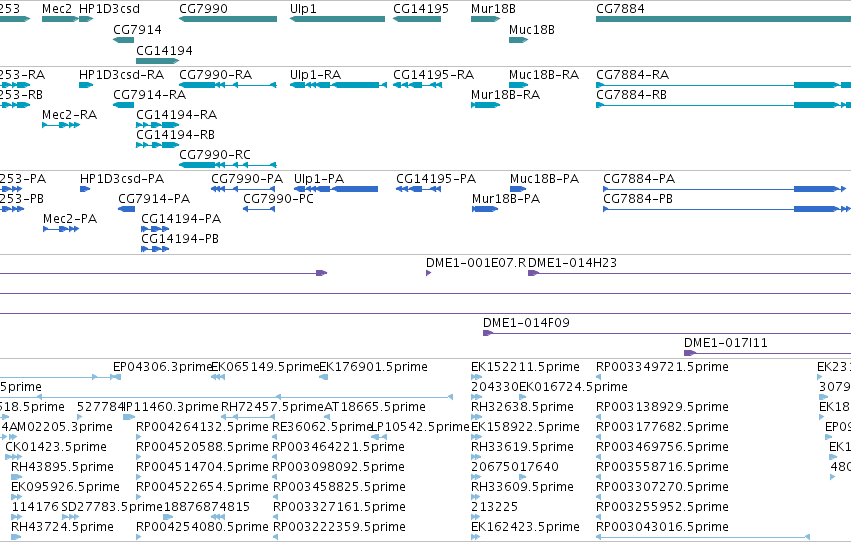The height and width of the screenshot is (542, 851).
Task: Click transcript Mur18B-RA
Action: [505, 94]
